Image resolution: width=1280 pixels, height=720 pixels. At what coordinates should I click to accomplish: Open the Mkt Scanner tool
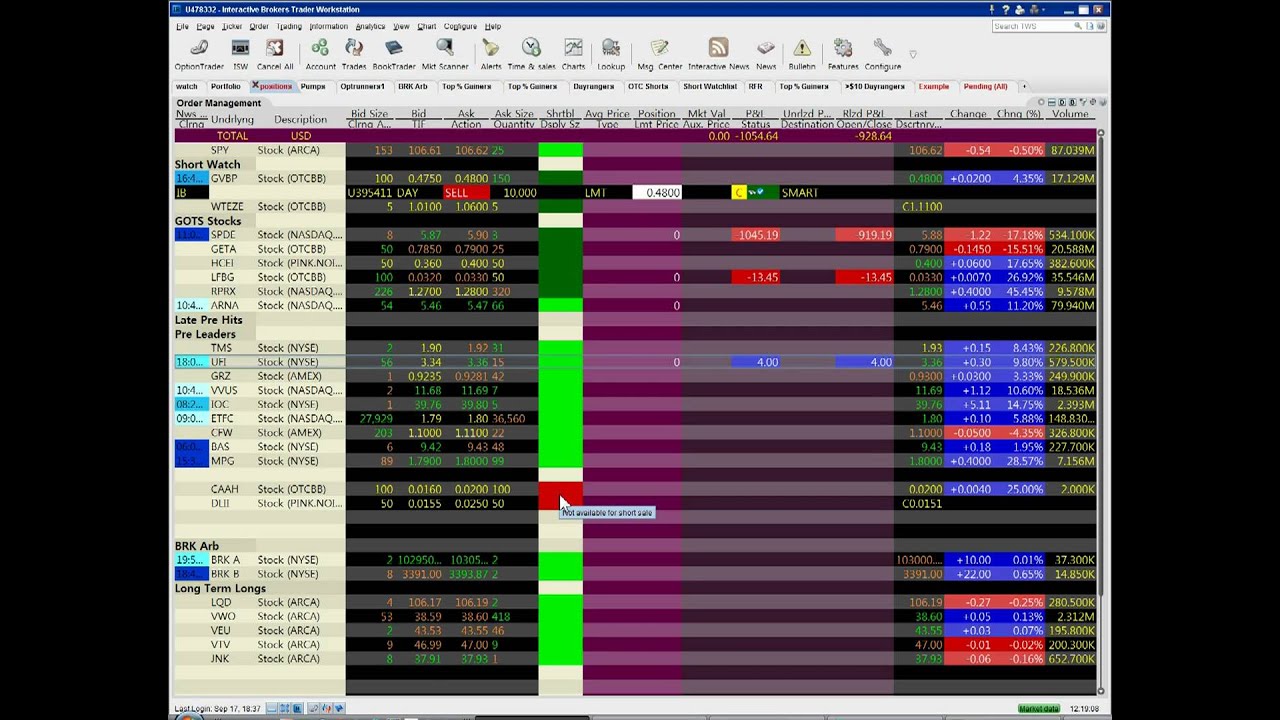(x=444, y=55)
